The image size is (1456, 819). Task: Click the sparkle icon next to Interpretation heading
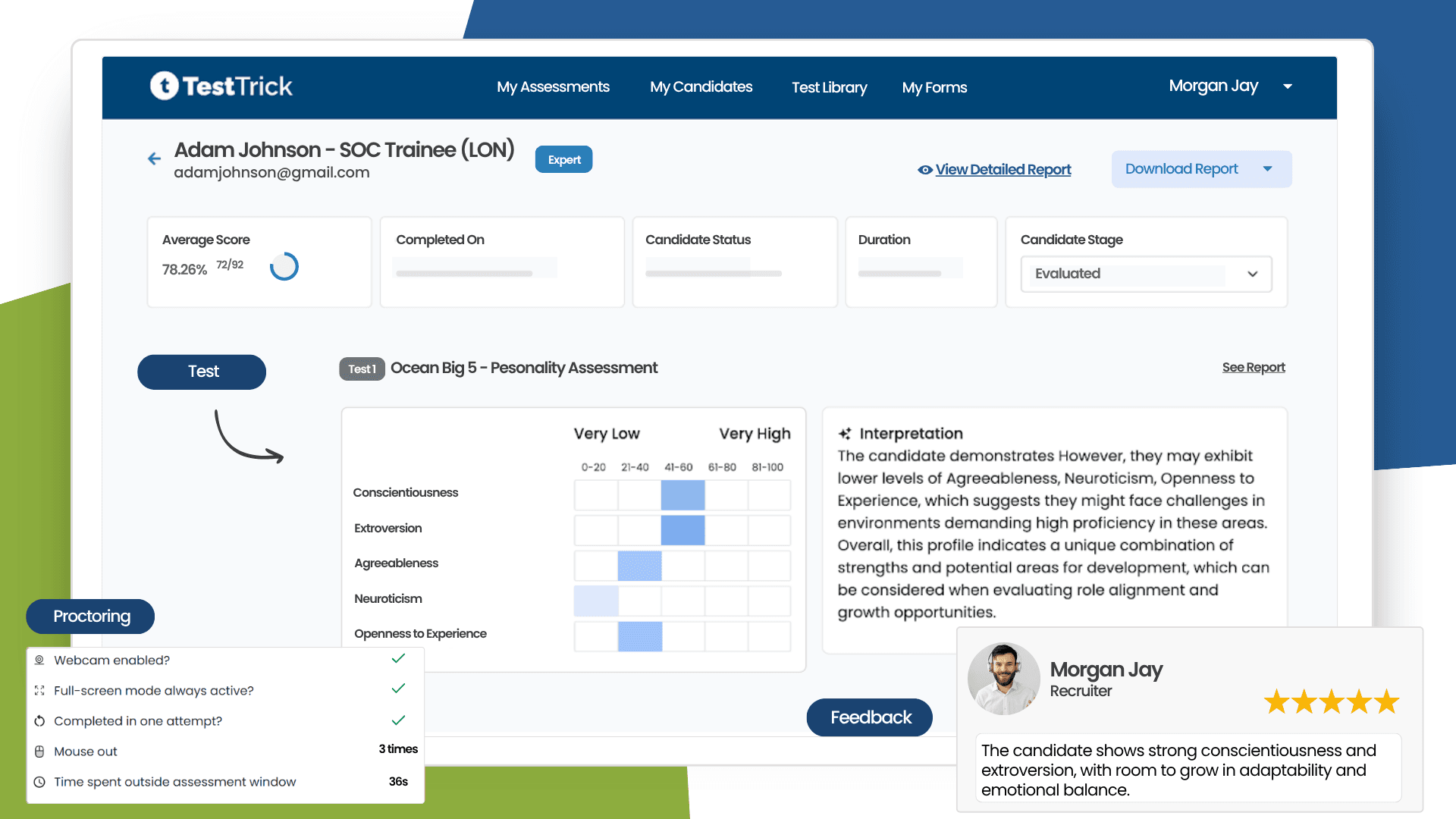pos(844,434)
